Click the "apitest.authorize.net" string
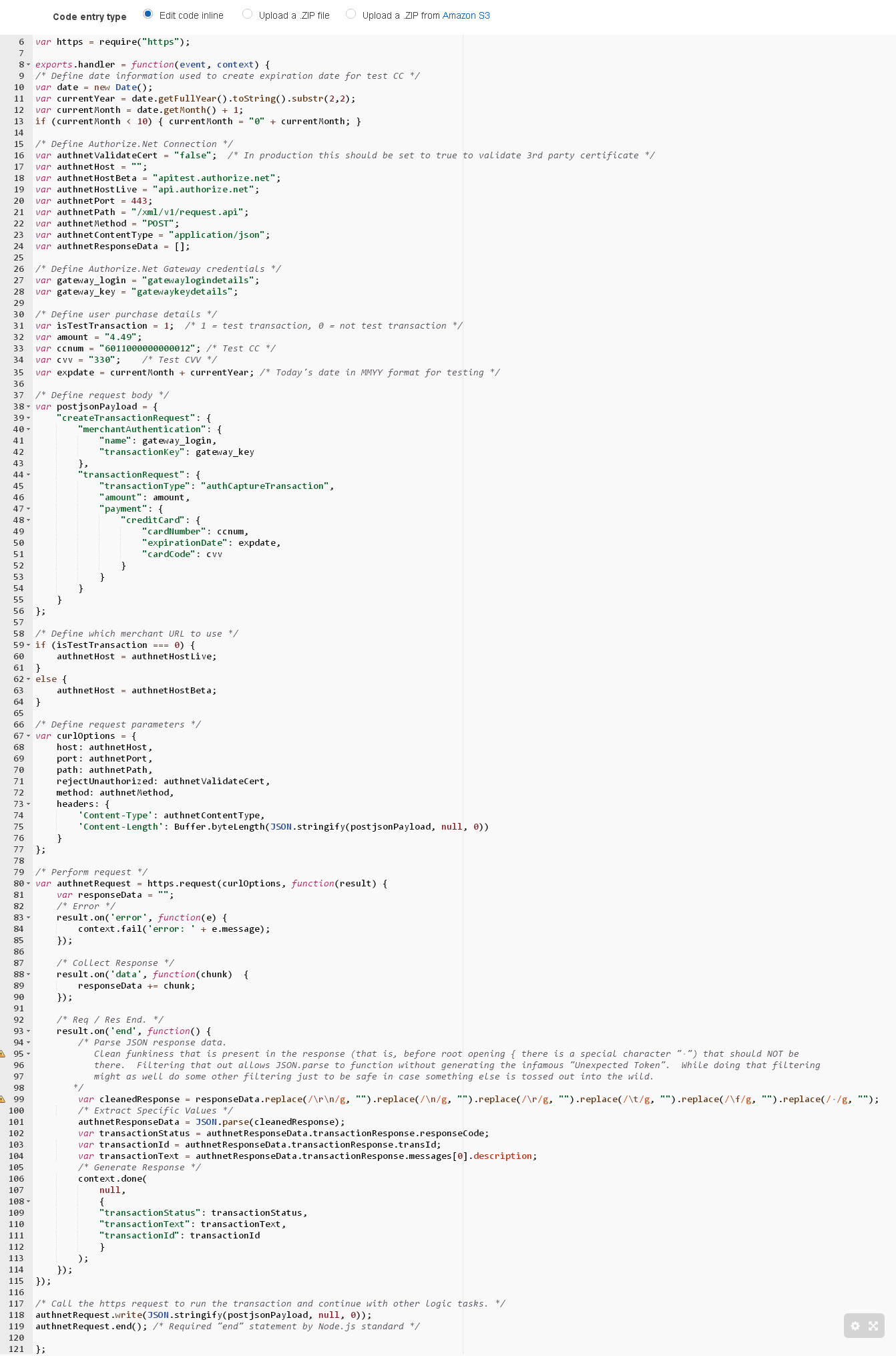The image size is (896, 1356). pos(214,178)
